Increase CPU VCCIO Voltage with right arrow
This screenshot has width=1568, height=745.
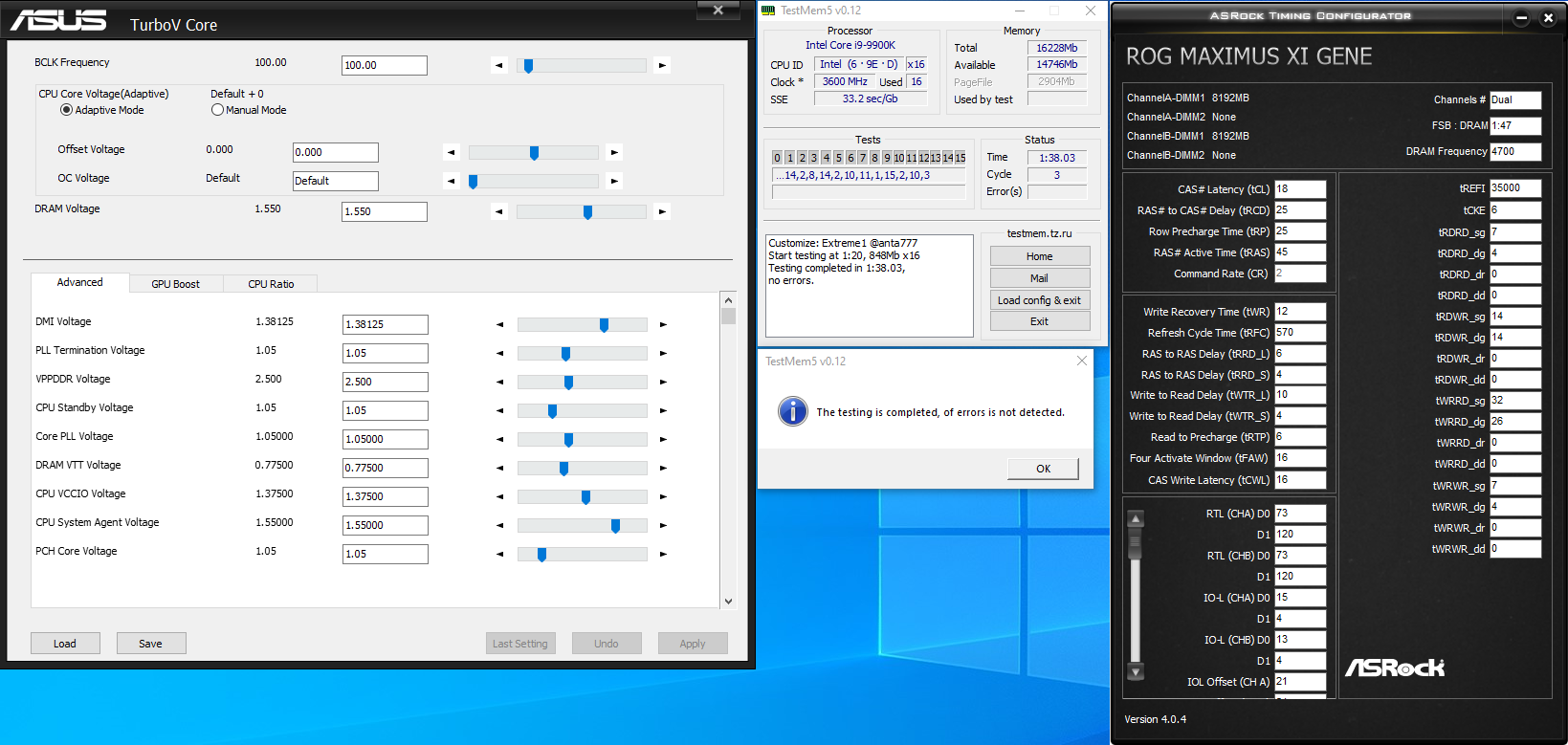pos(663,496)
